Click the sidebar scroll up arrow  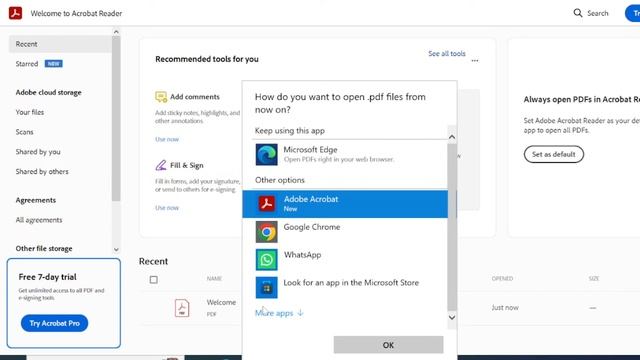point(116,32)
